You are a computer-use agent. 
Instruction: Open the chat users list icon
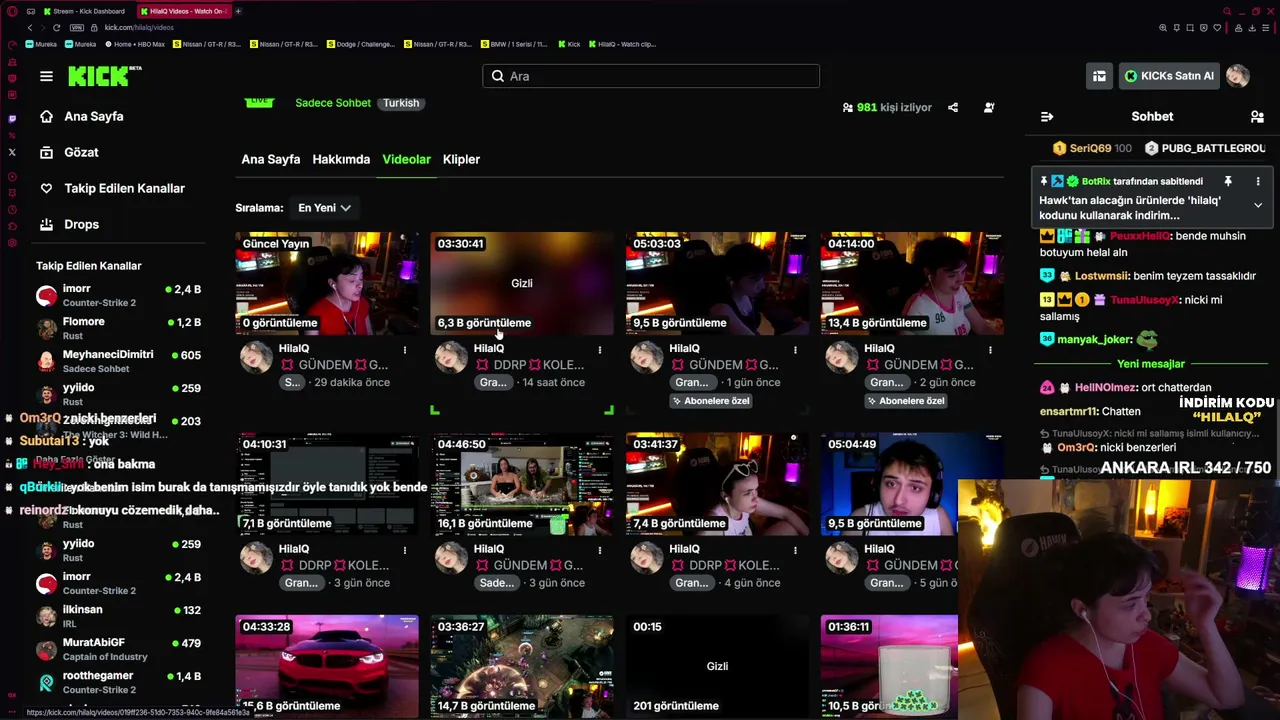click(1257, 116)
